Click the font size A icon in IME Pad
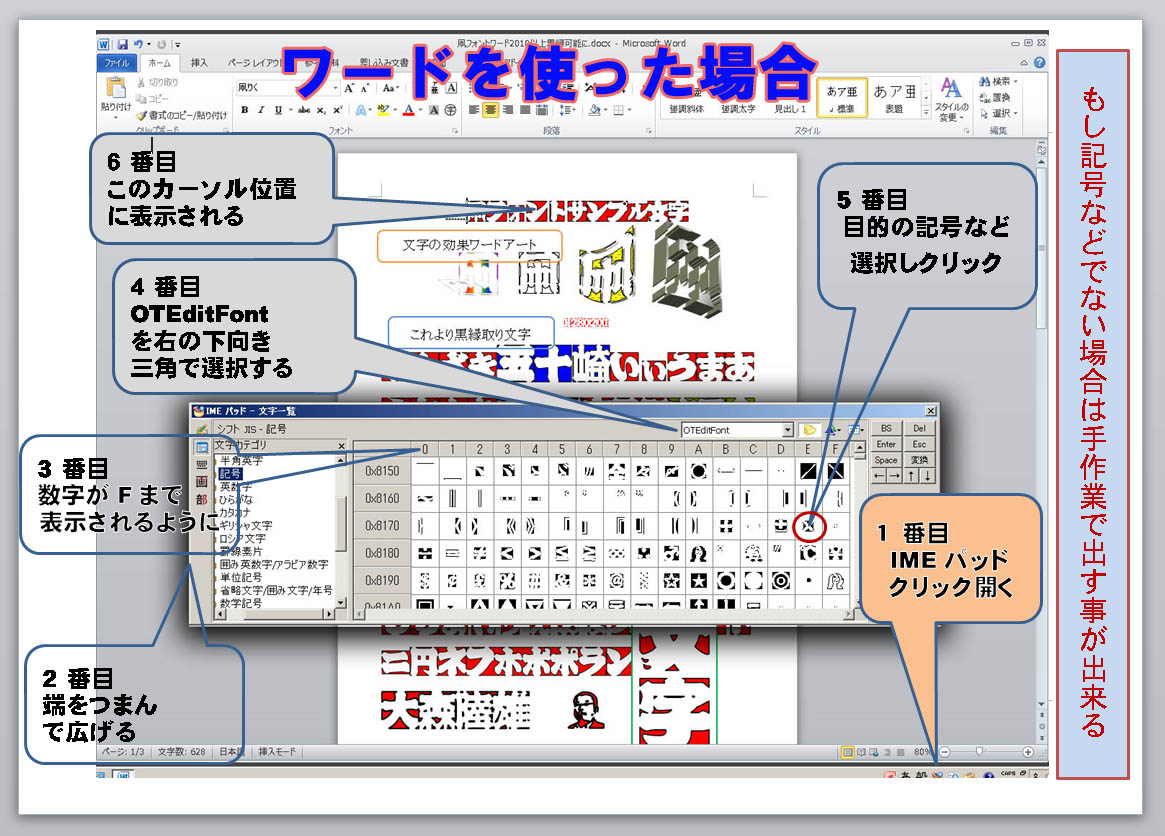This screenshot has width=1165, height=836. [x=831, y=430]
